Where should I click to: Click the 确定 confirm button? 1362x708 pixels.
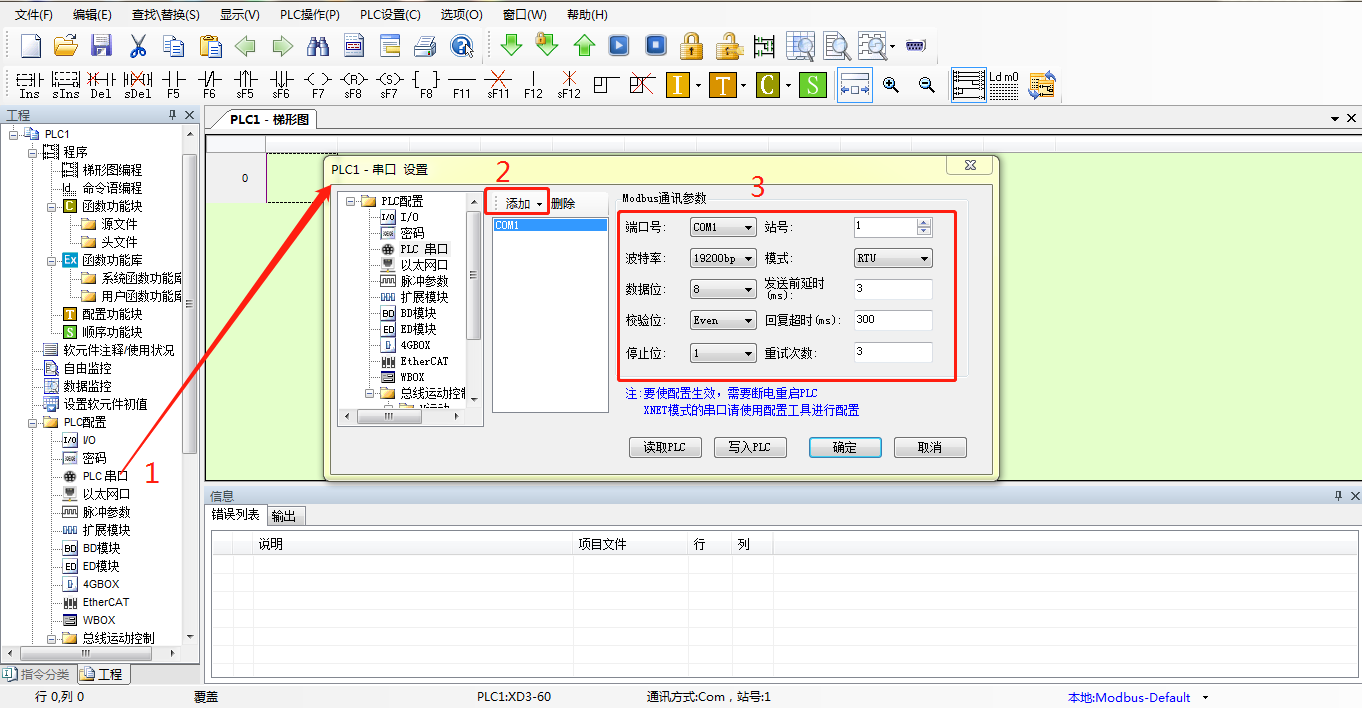coord(845,447)
